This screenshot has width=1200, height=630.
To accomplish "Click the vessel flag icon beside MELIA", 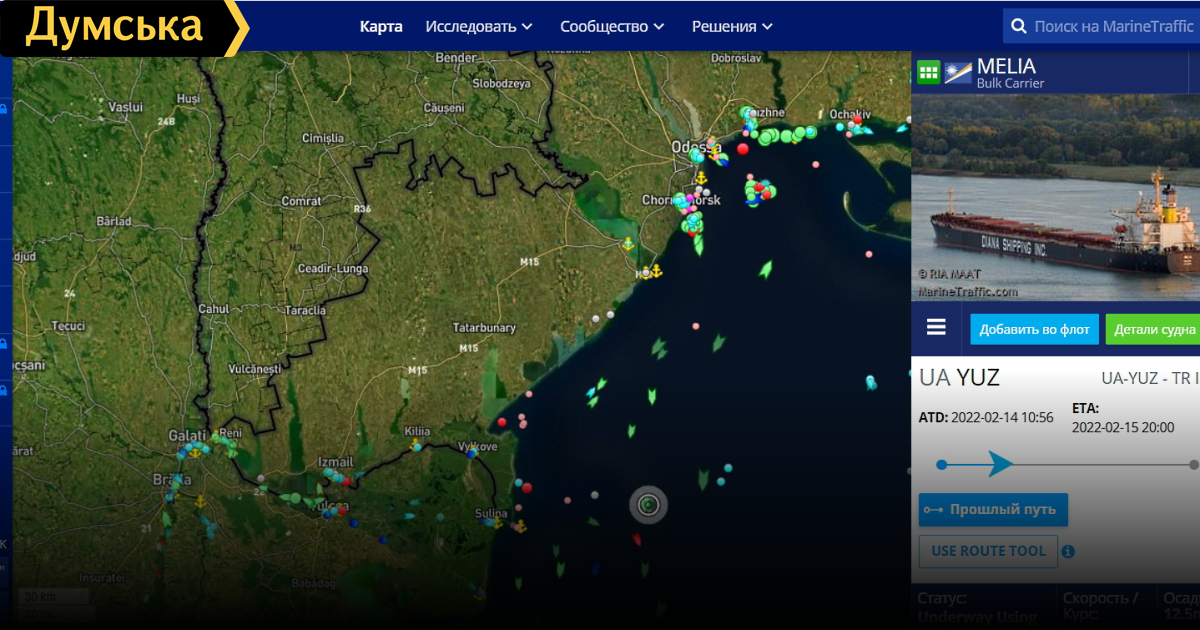I will tap(958, 72).
